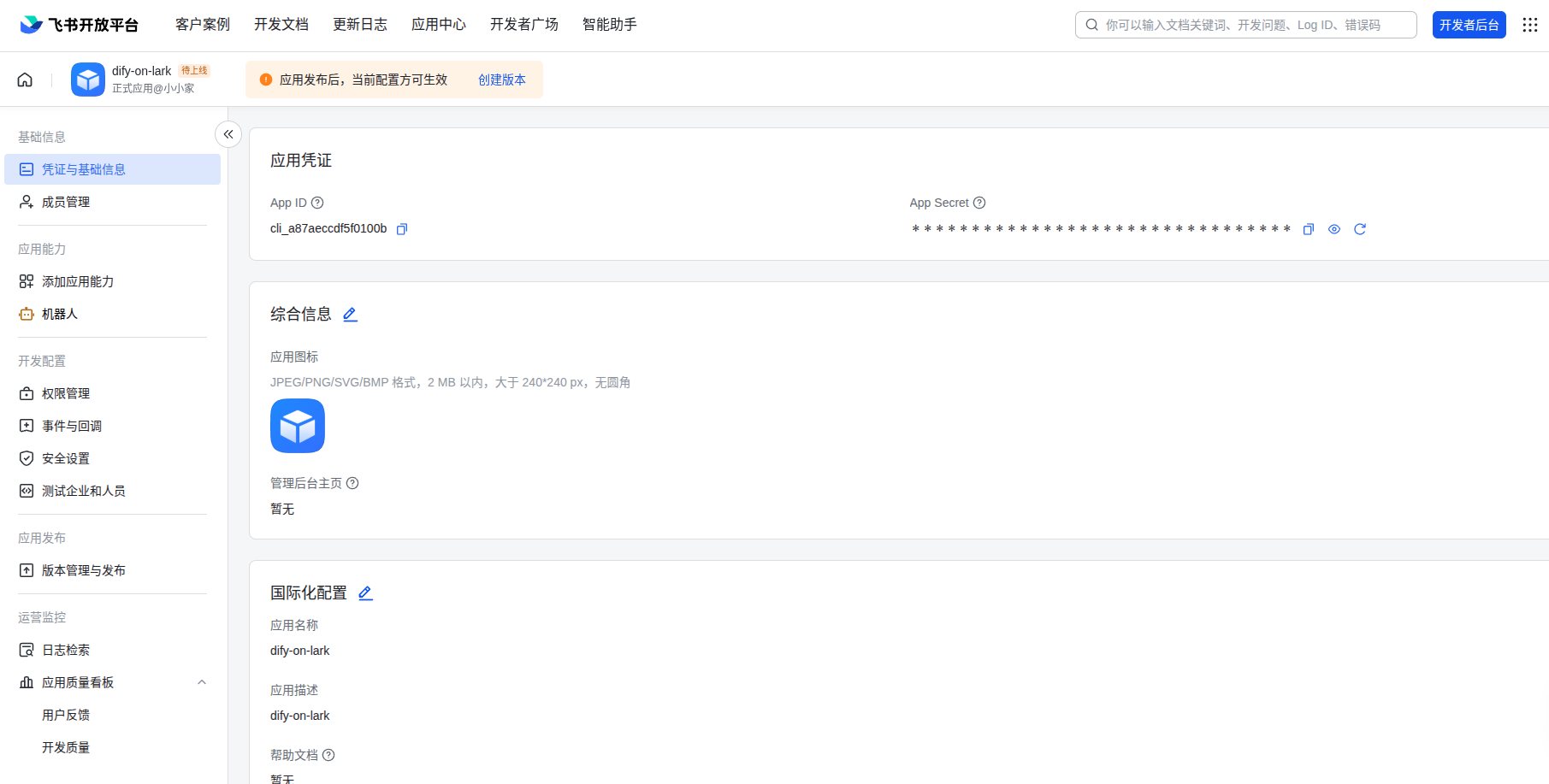Click the 成员管理 person icon
Viewport: 1549px width, 784px height.
(27, 202)
